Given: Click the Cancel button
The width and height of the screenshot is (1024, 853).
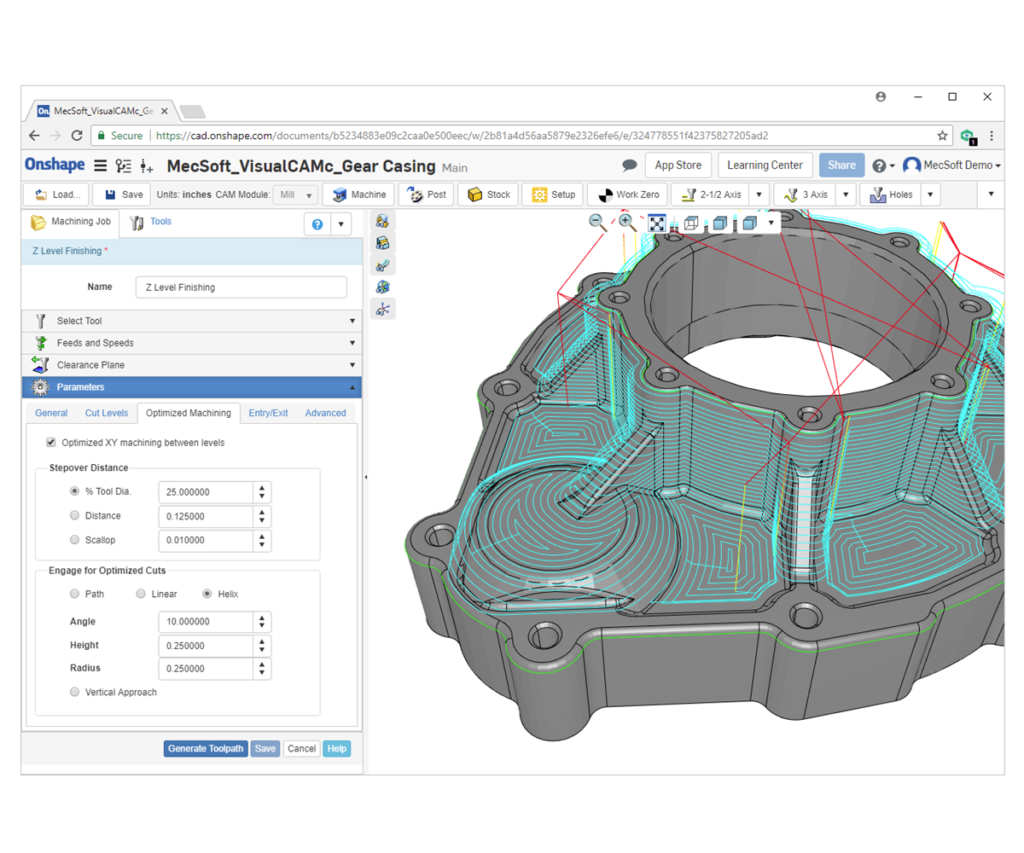Looking at the screenshot, I should pos(301,748).
